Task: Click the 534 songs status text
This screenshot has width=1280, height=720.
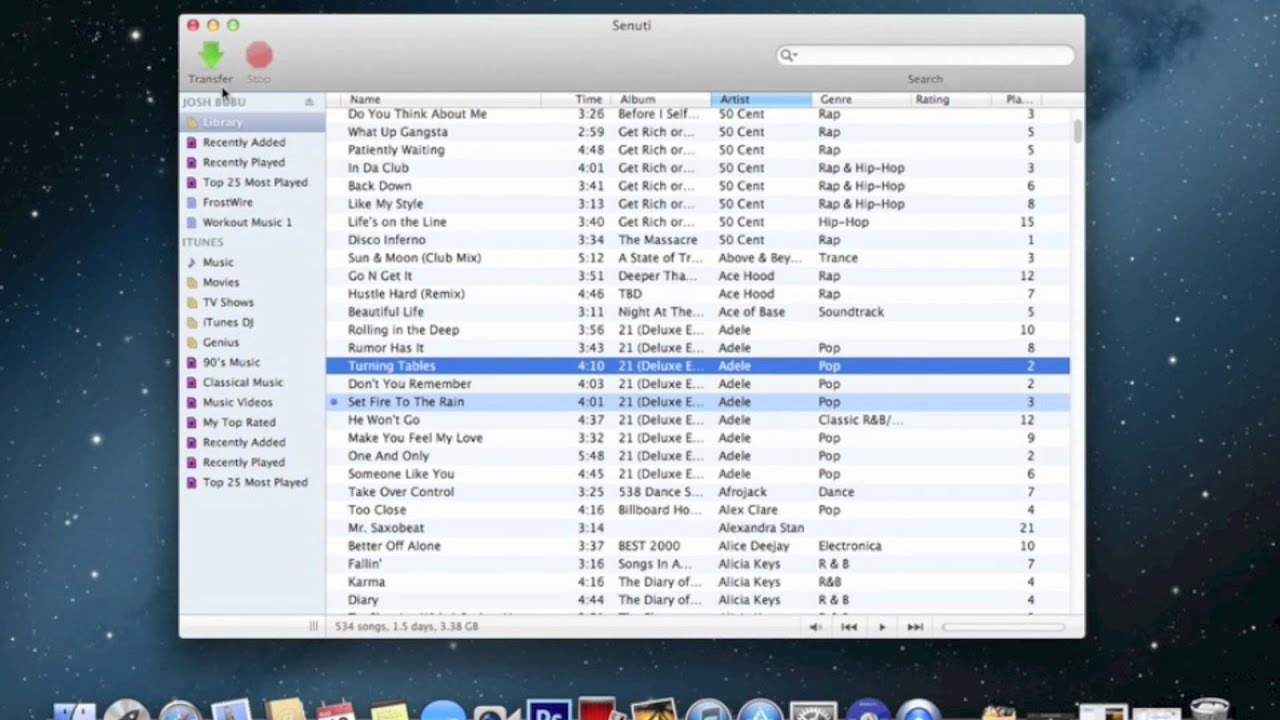Action: (406, 627)
